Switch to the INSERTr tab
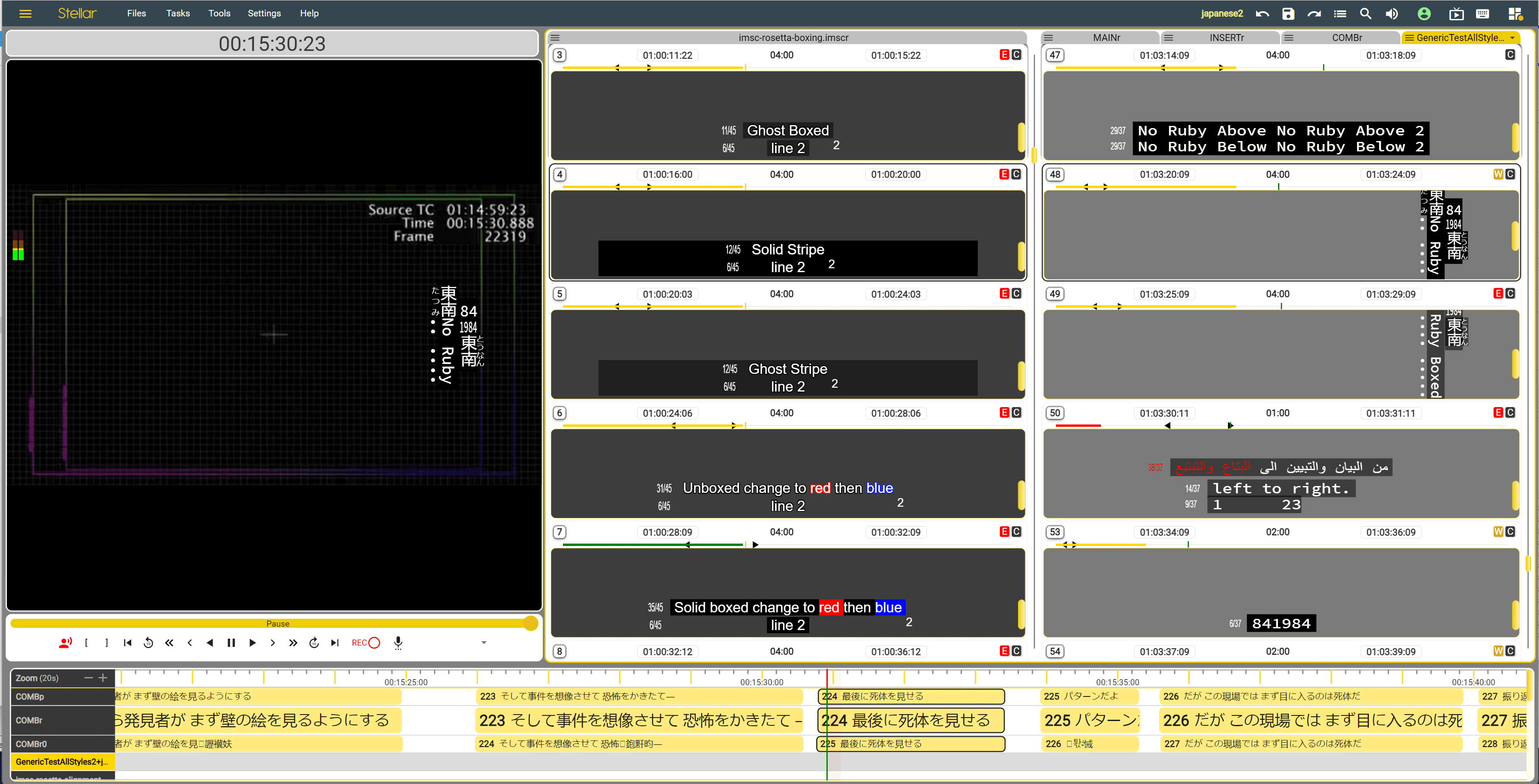Screen dimensions: 1539x784 click(x=1226, y=38)
